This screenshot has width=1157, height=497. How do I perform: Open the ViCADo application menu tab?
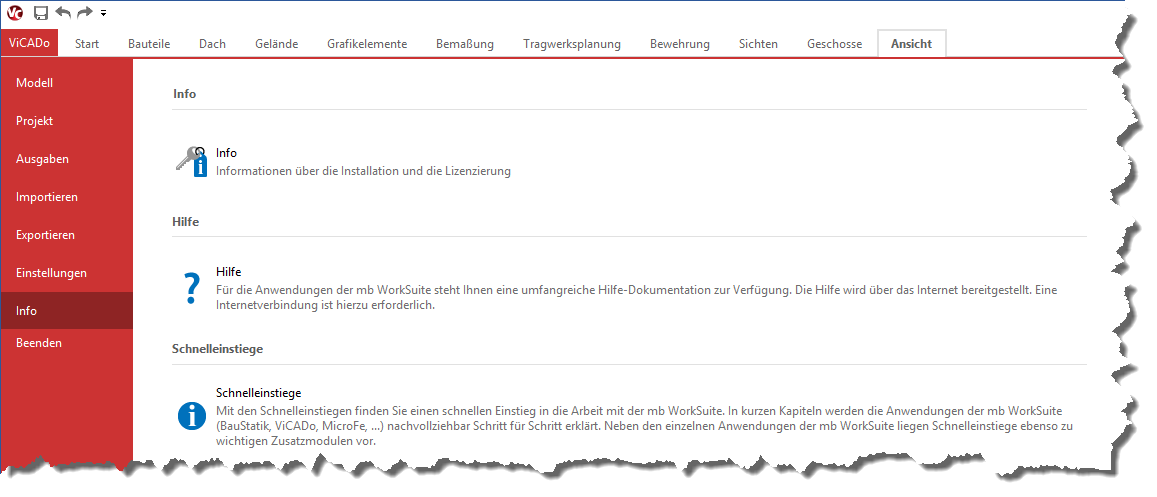[x=30, y=44]
